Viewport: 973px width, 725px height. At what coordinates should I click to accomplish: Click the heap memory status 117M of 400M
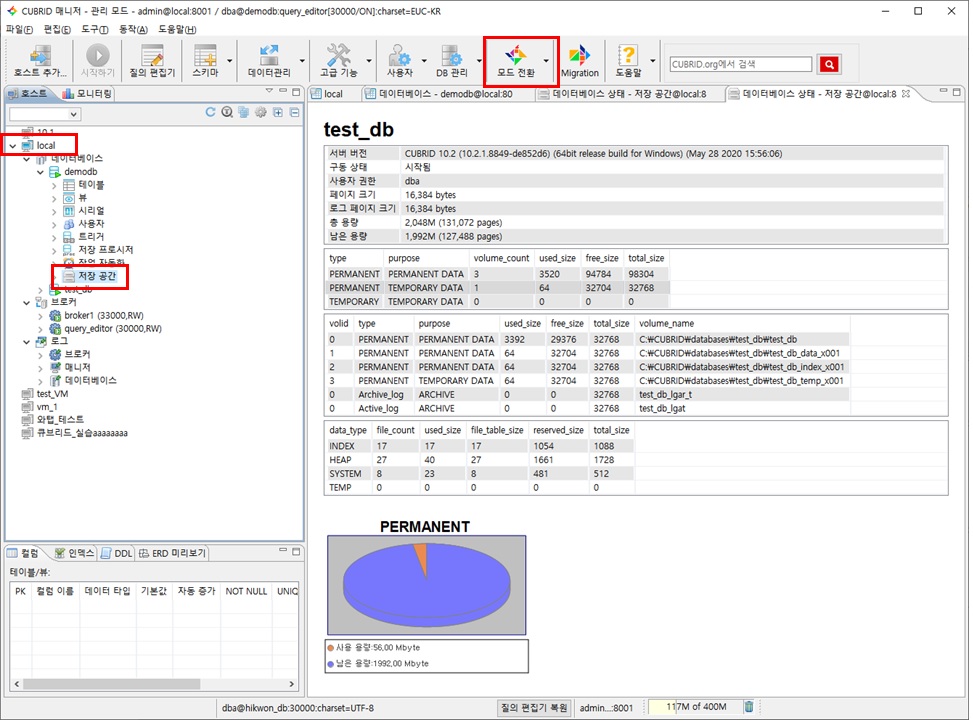pos(696,707)
